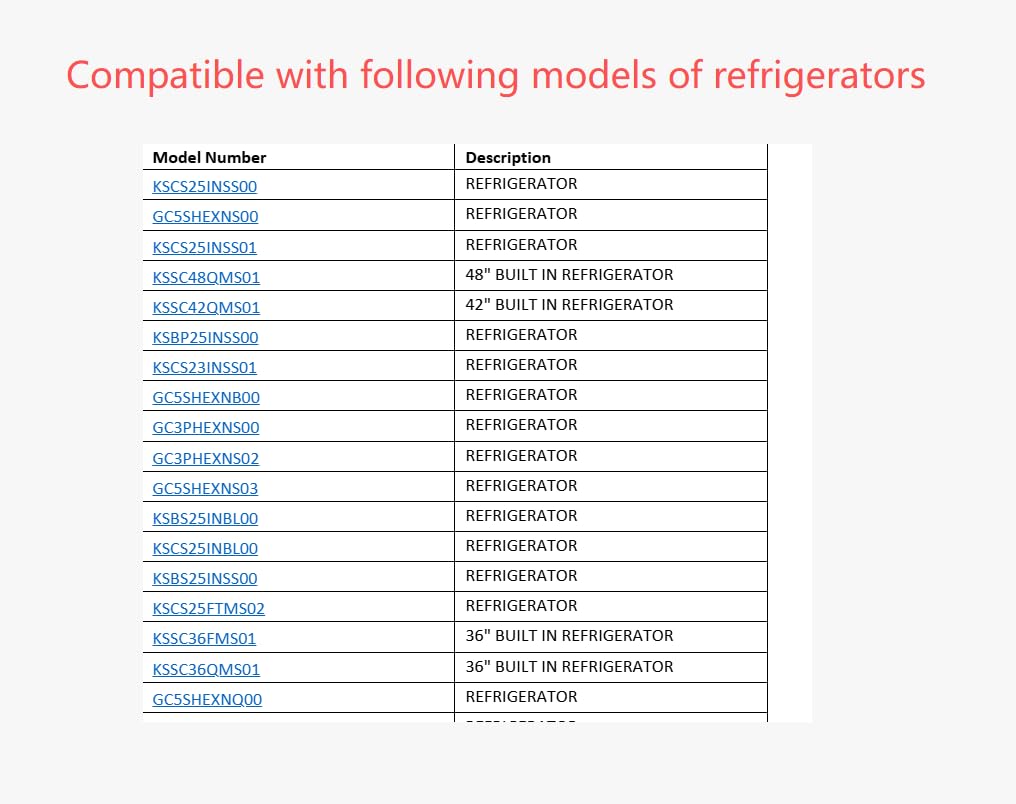Click the KSBP25INSS00 link
Image resolution: width=1016 pixels, height=804 pixels.
(x=205, y=338)
